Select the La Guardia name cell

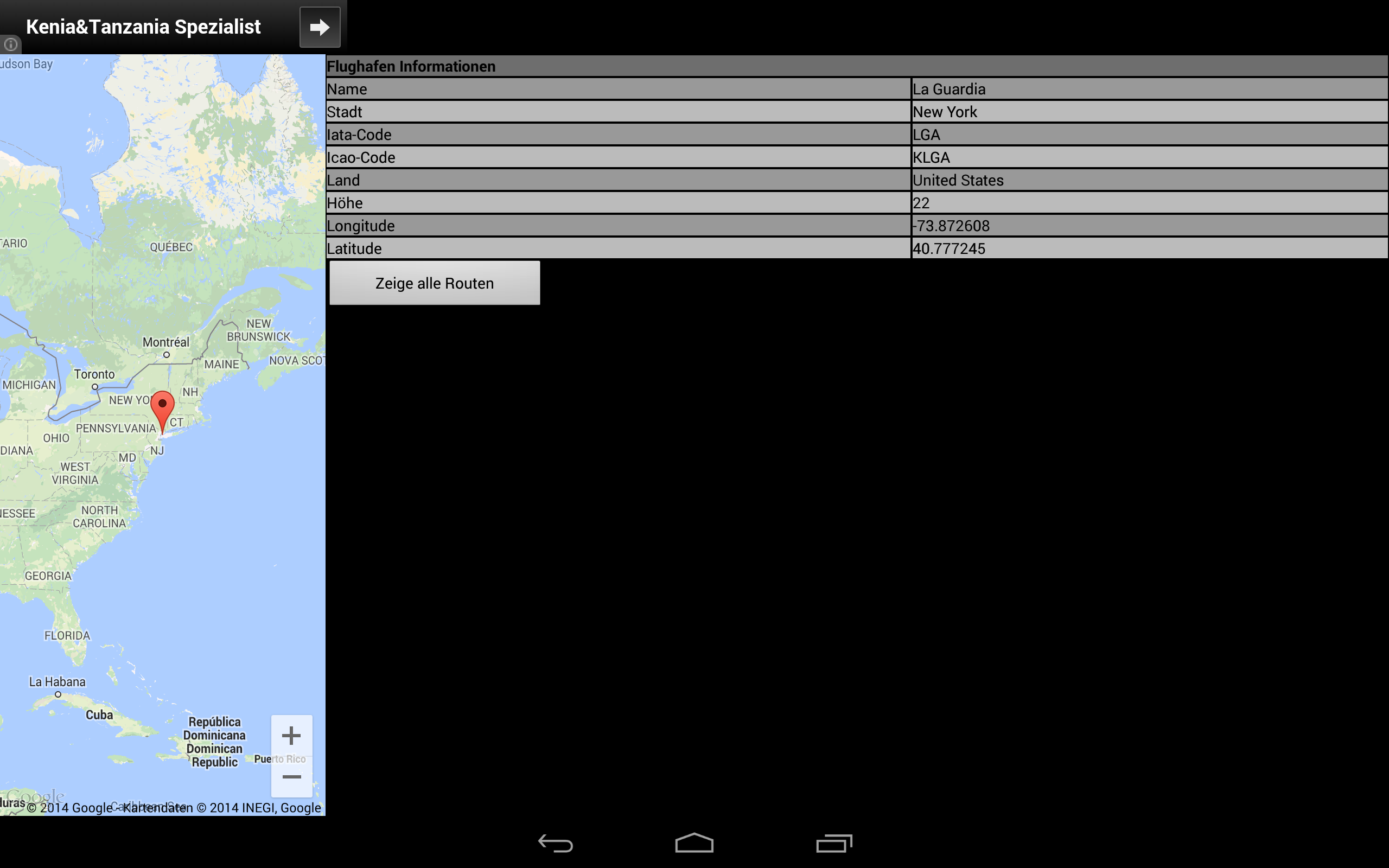(x=949, y=89)
